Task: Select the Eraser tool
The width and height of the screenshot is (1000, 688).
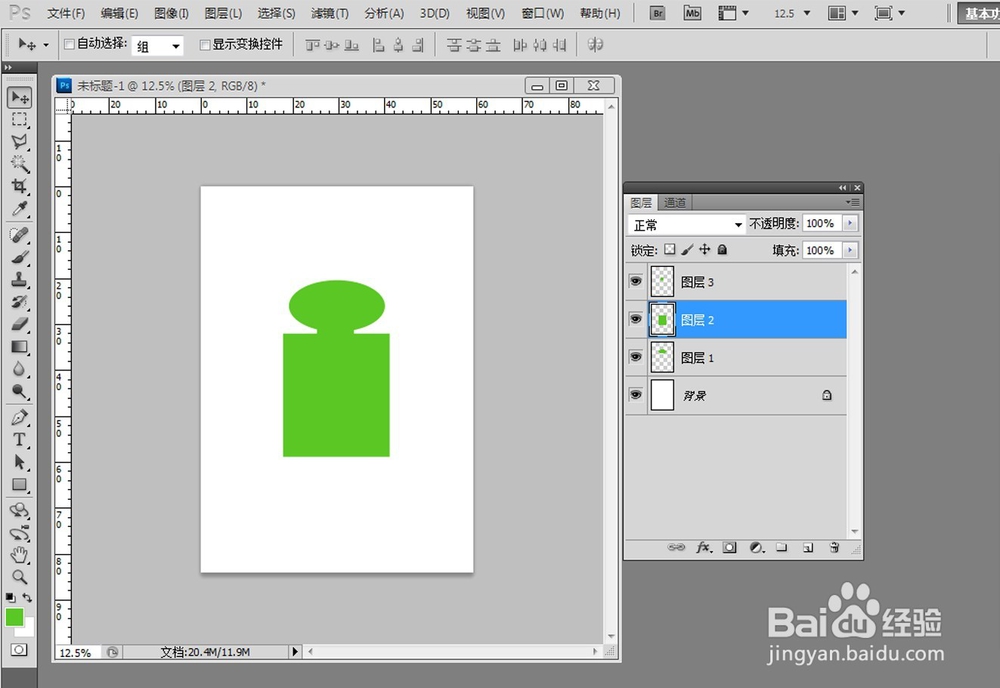Action: click(x=20, y=324)
